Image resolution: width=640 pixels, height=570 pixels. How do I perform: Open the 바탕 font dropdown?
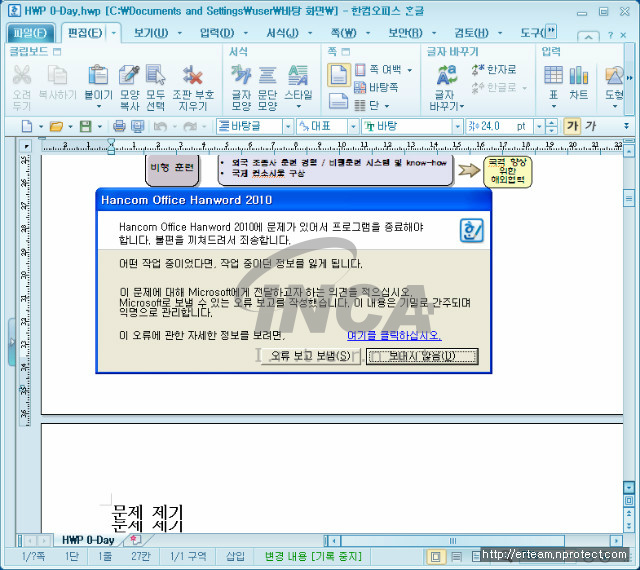(x=457, y=127)
